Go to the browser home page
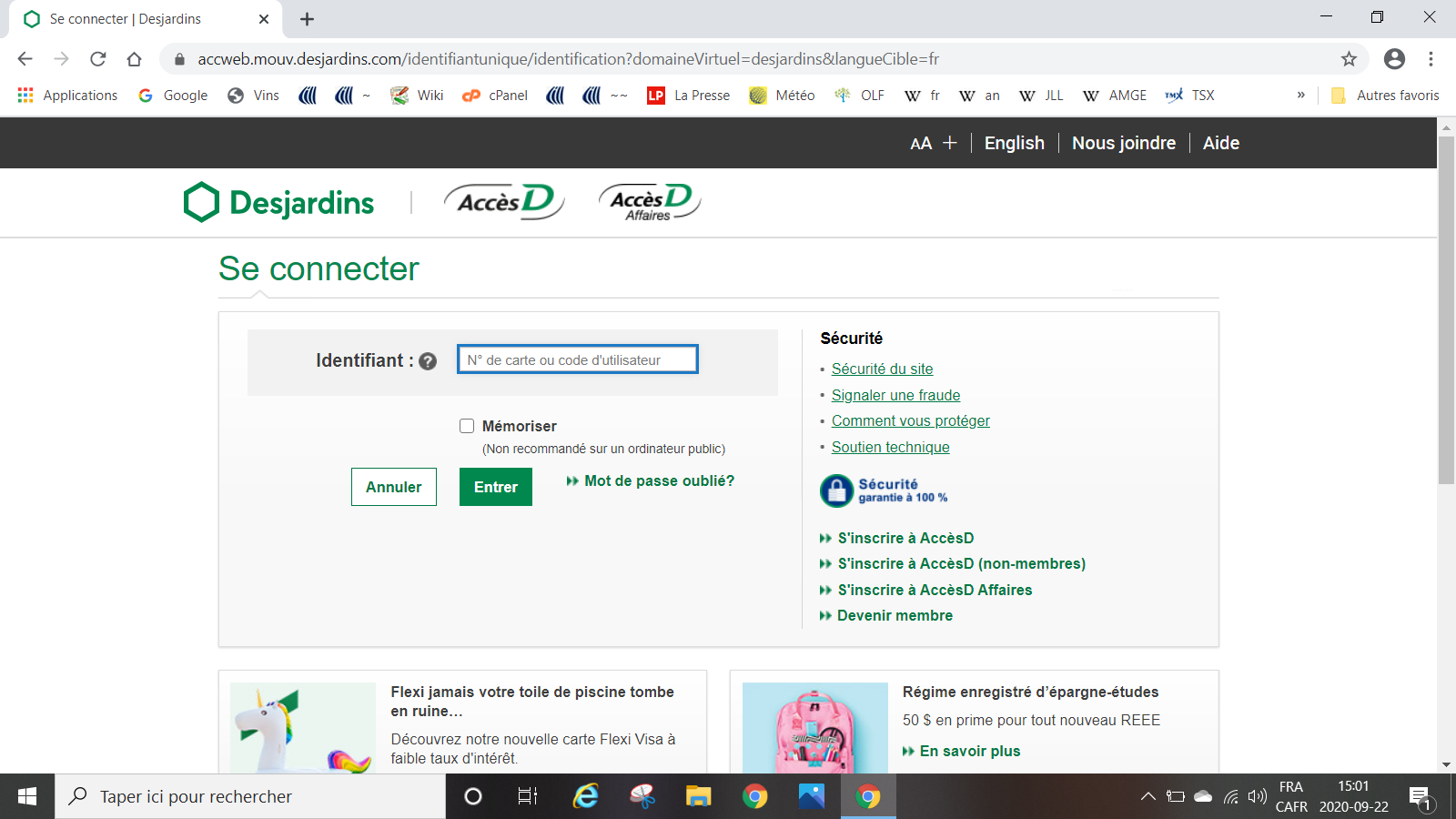Viewport: 1456px width, 819px height. tap(135, 59)
